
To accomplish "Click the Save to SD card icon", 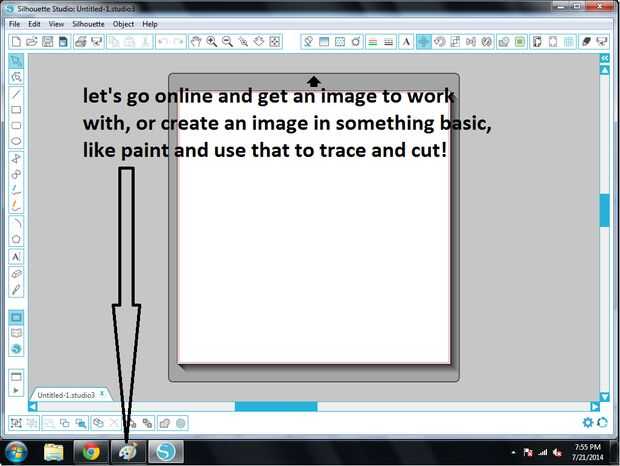I will click(x=63, y=42).
